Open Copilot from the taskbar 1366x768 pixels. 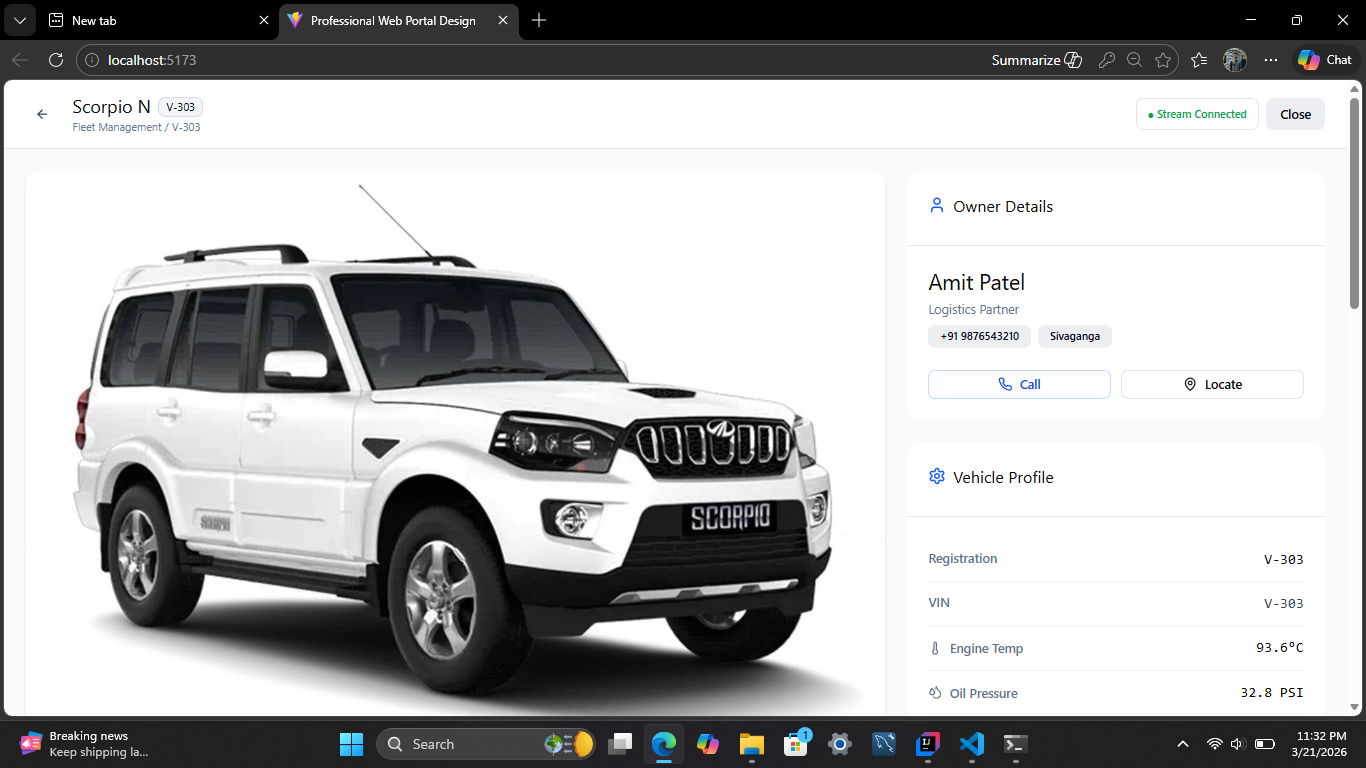pyautogui.click(x=708, y=744)
